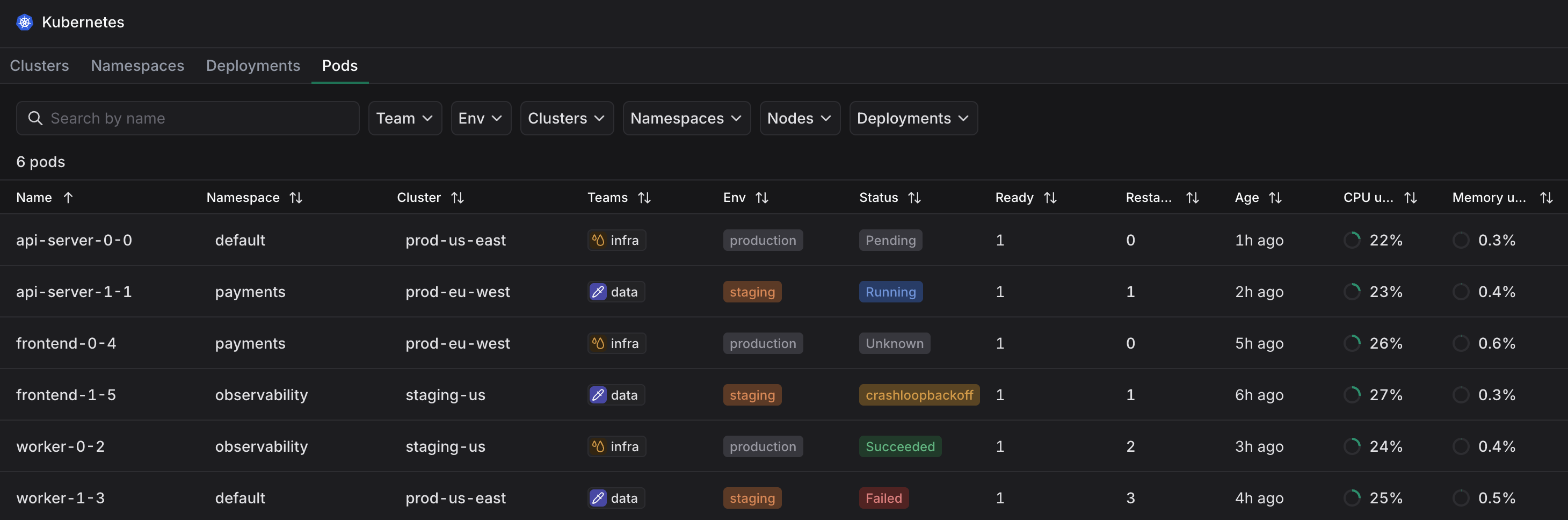Click the crashloopbackoff status badge
The height and width of the screenshot is (520, 1568).
click(919, 395)
